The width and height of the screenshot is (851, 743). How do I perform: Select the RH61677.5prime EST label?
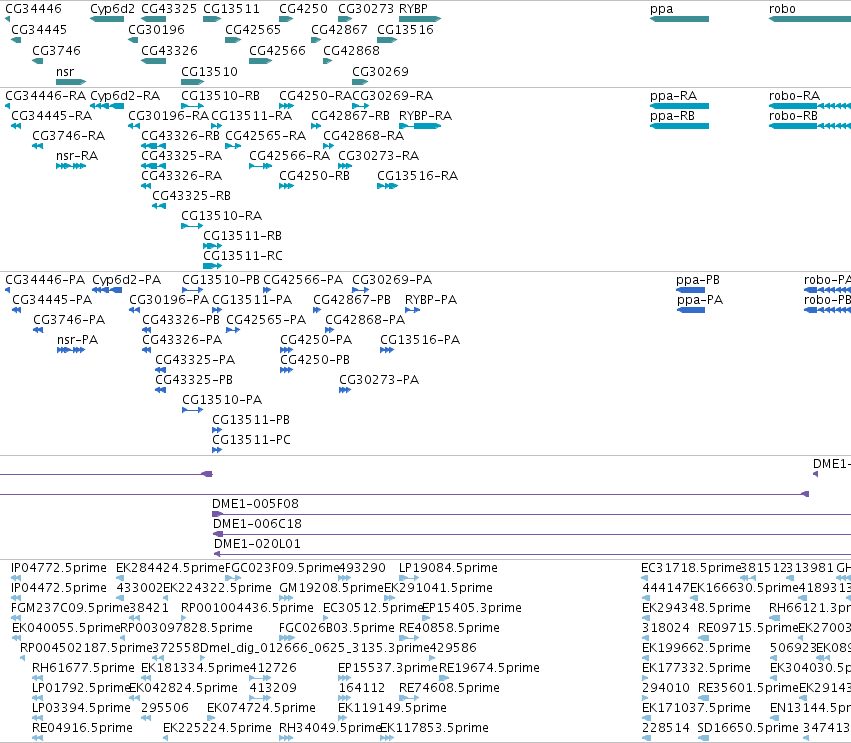pyautogui.click(x=83, y=668)
